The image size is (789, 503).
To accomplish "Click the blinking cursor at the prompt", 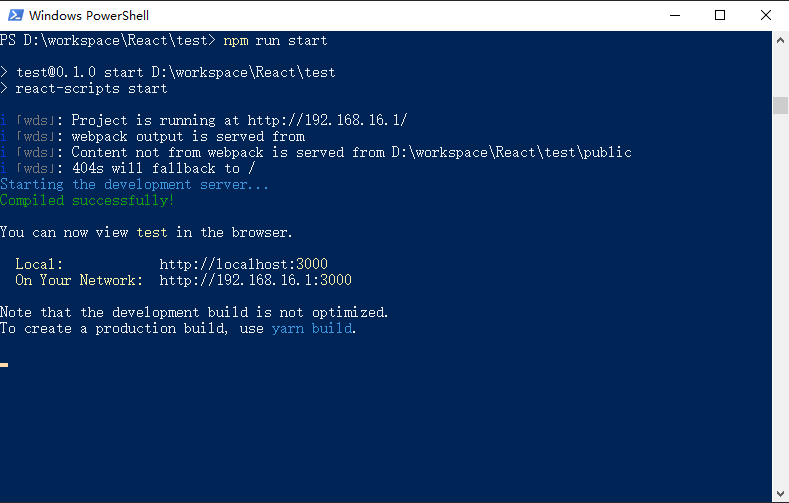I will (4, 365).
